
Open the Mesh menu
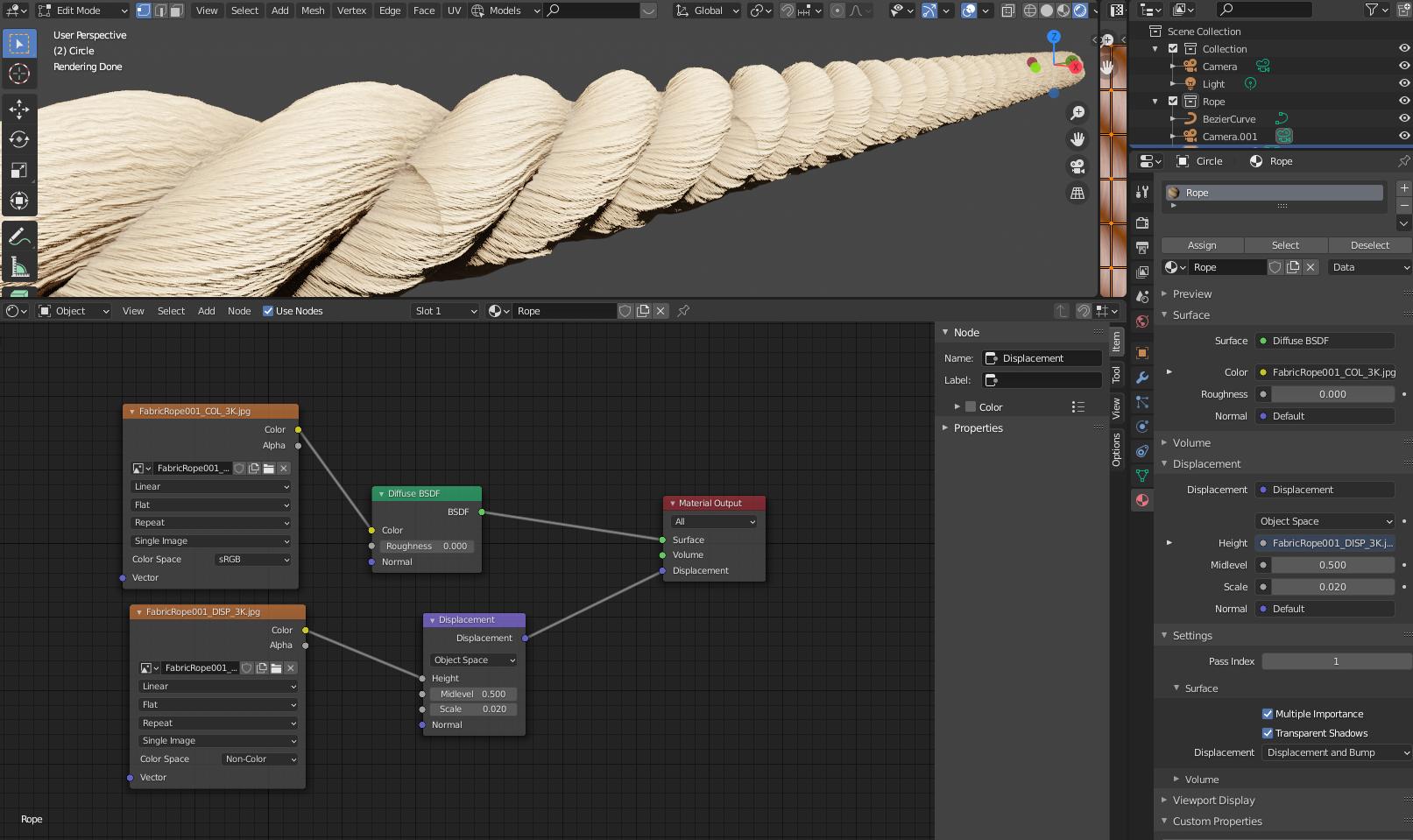(313, 11)
